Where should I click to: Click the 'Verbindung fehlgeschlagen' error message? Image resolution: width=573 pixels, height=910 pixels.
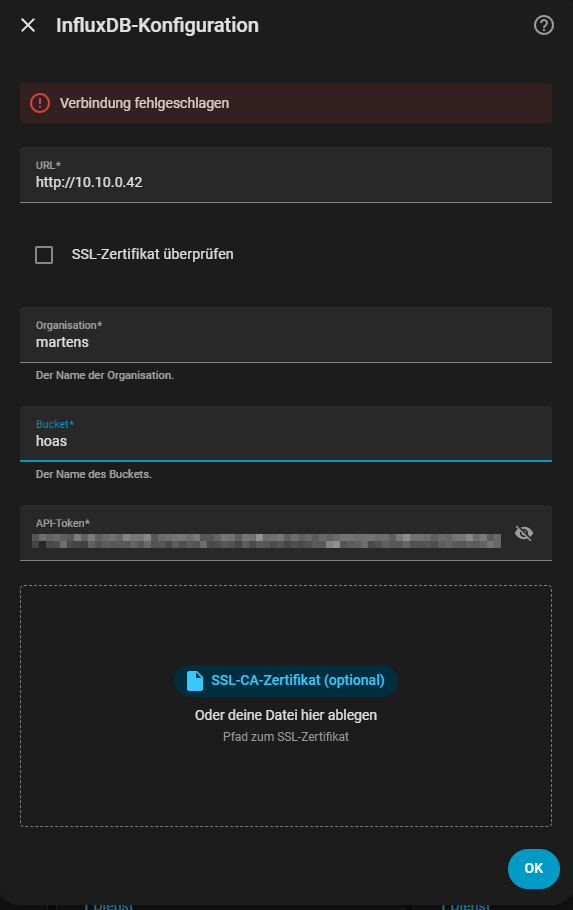click(x=145, y=103)
